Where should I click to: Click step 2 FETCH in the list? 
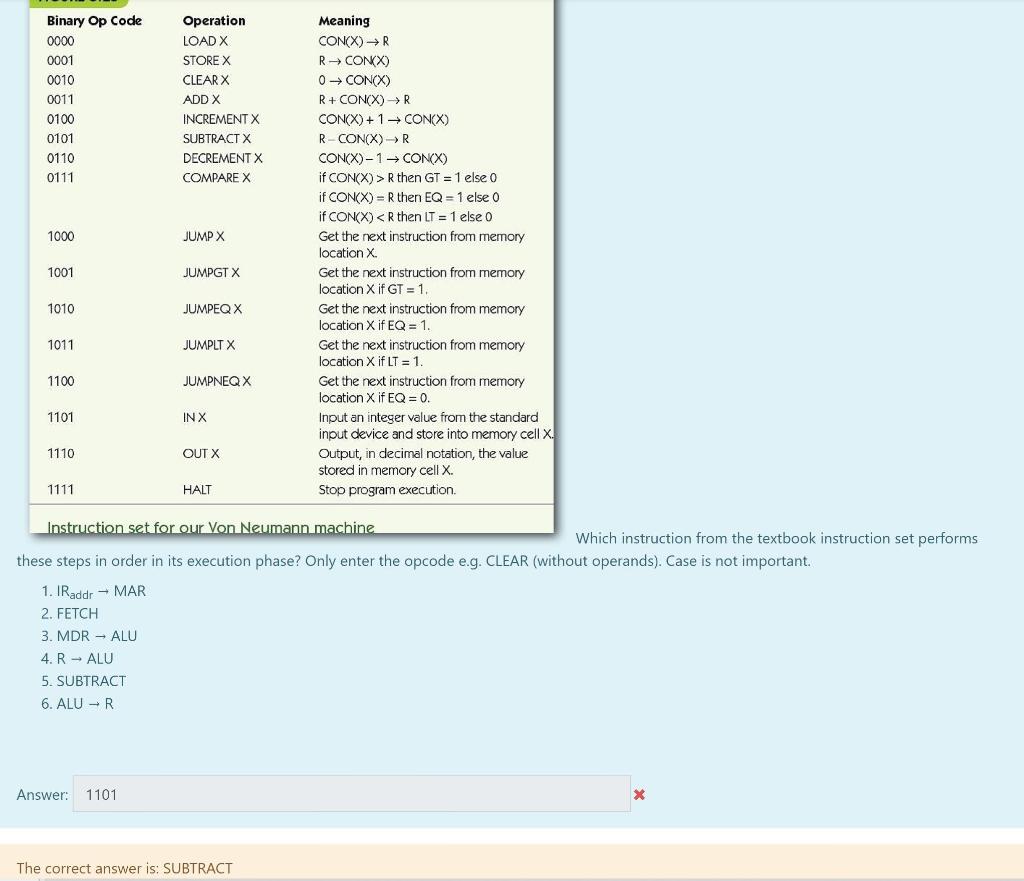coord(70,612)
